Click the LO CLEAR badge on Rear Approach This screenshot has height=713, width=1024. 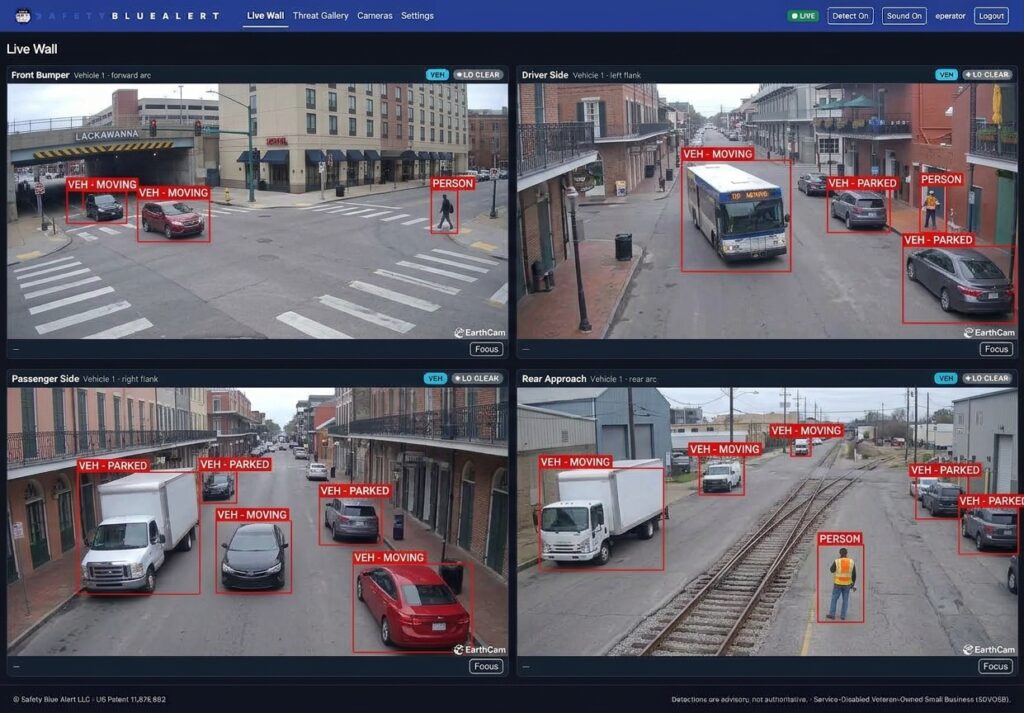pos(986,379)
